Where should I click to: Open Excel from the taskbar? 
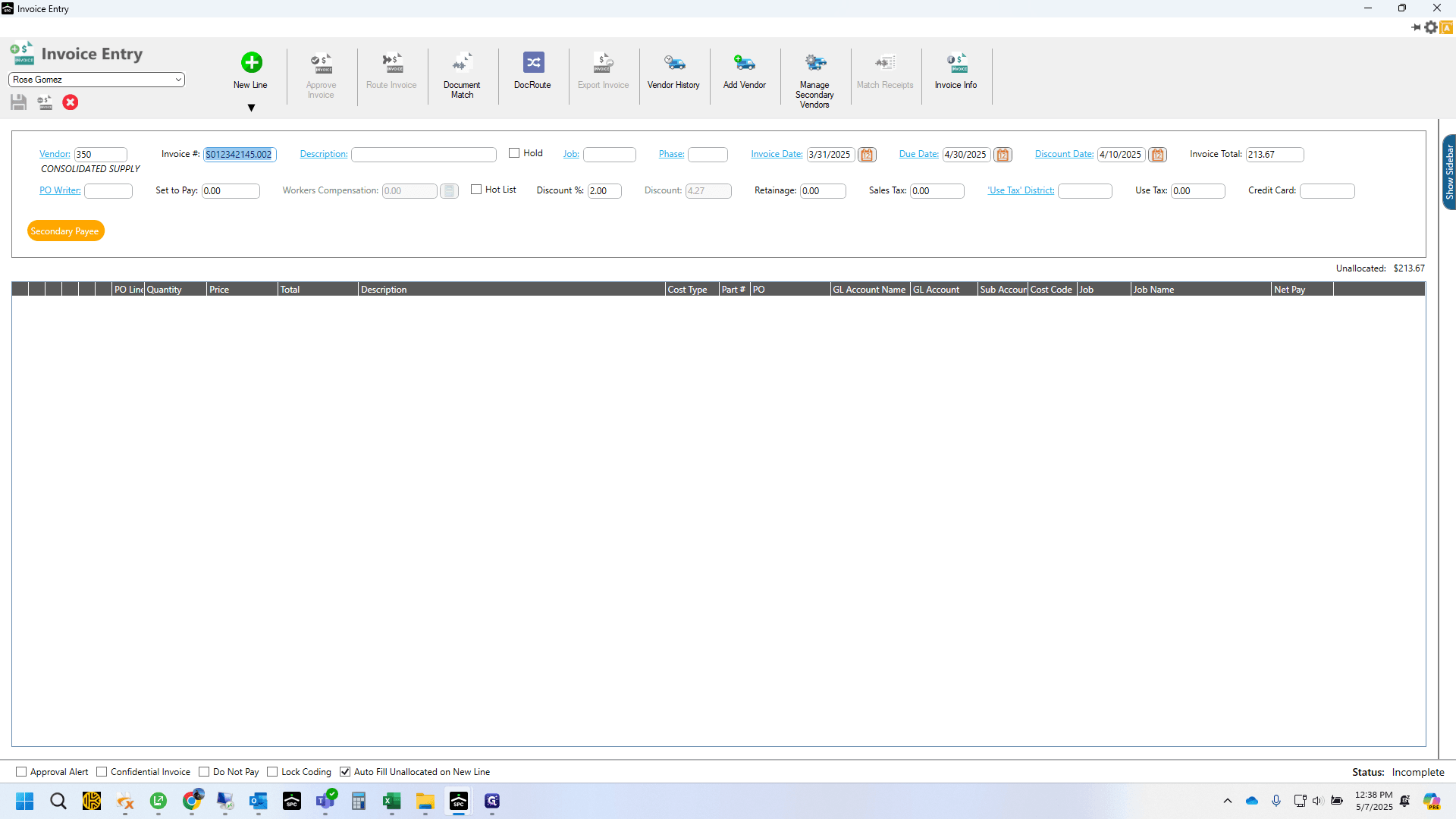[391, 802]
